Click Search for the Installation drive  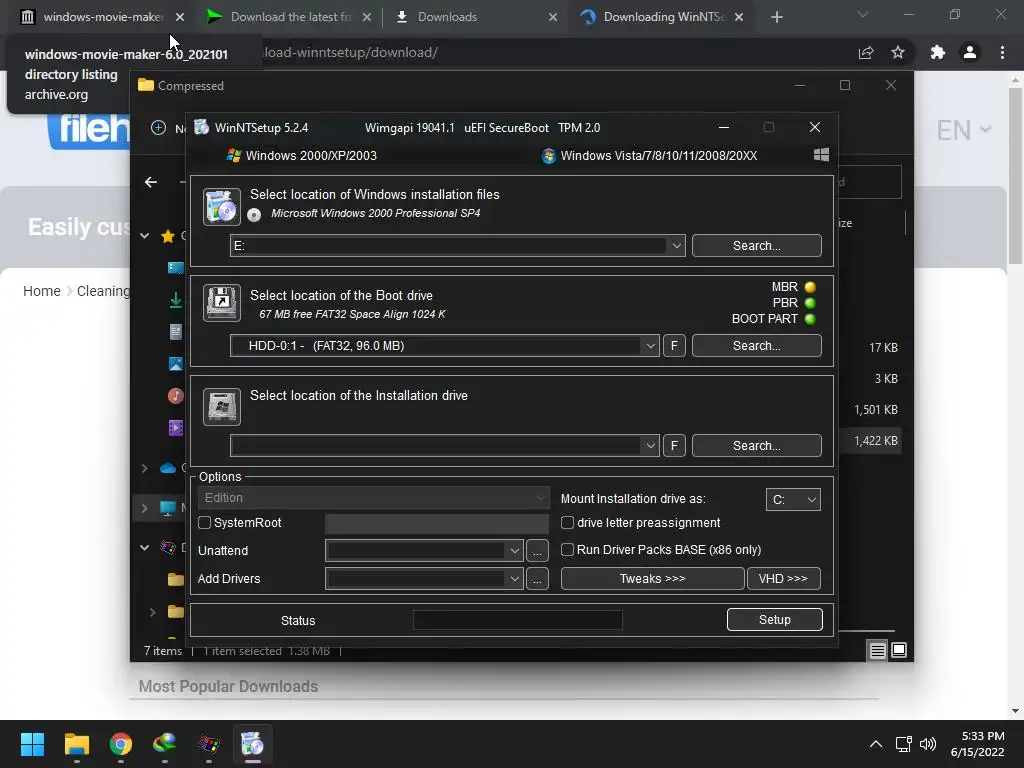(x=756, y=445)
